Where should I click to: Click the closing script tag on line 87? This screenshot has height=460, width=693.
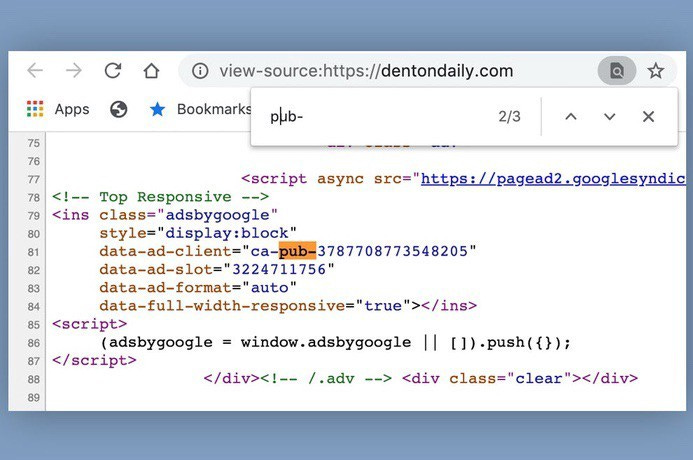tap(95, 360)
